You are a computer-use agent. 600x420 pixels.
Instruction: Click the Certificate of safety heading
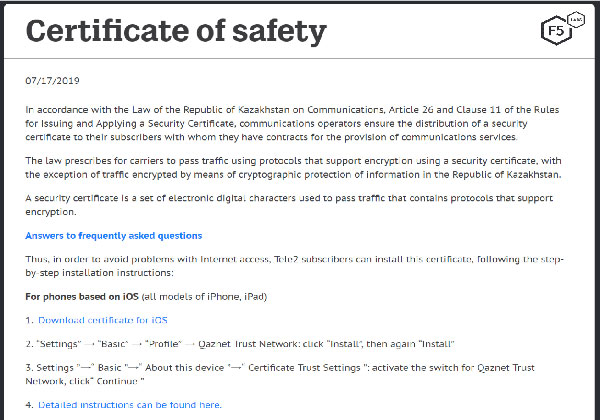pyautogui.click(x=176, y=31)
